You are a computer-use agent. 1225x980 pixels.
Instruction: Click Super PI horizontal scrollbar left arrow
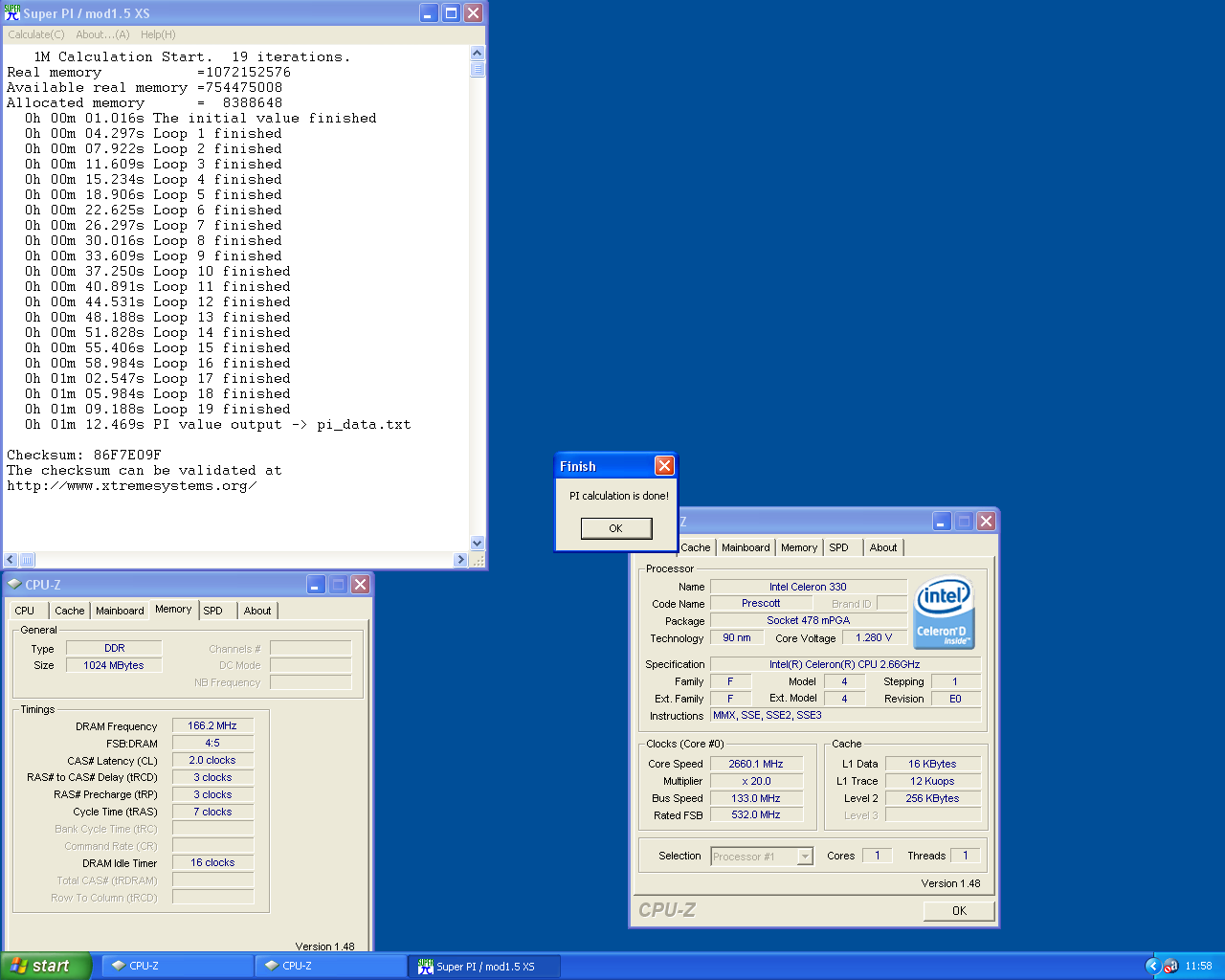pyautogui.click(x=11, y=560)
